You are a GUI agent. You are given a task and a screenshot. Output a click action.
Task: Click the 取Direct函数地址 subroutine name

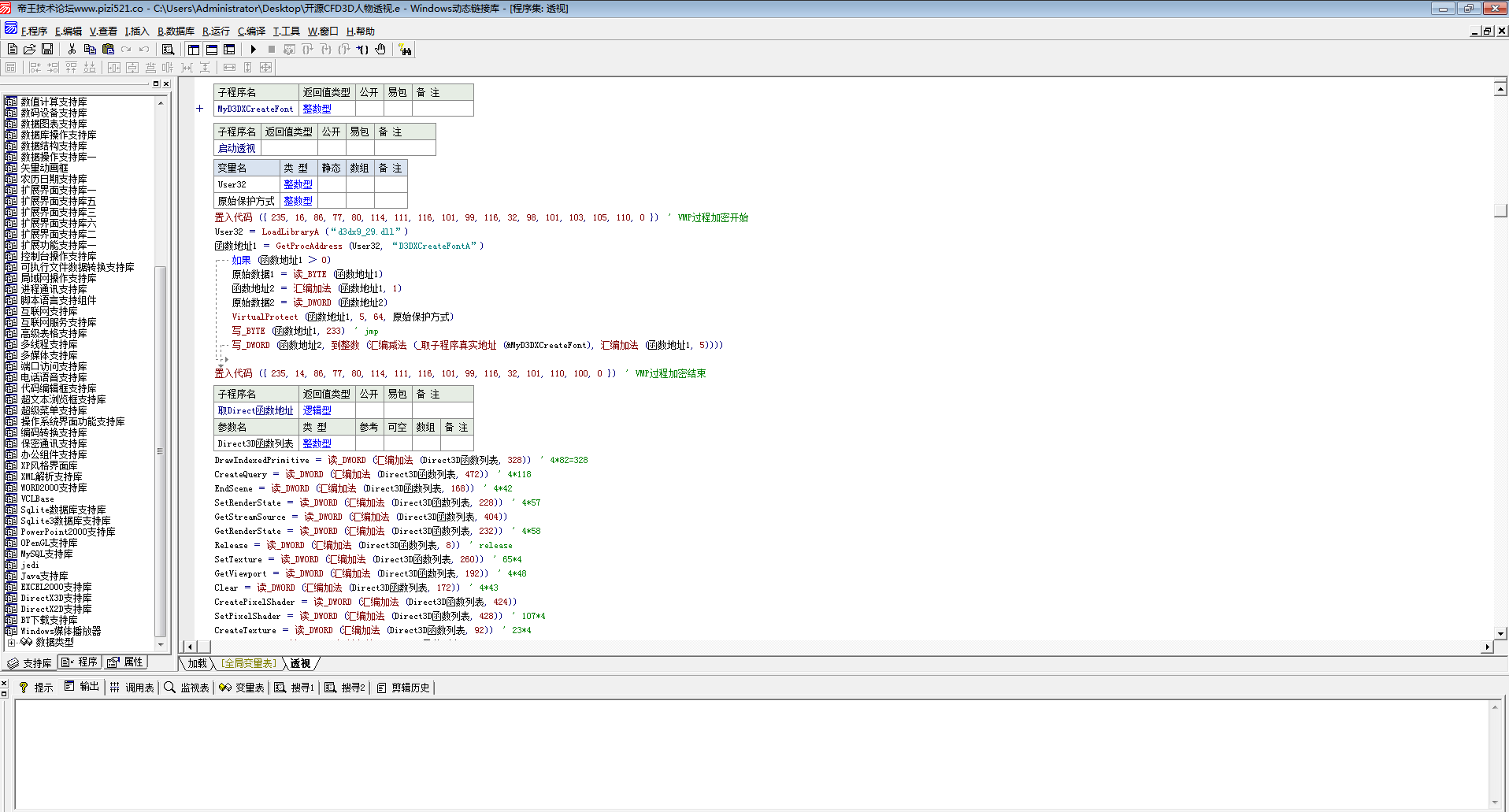pos(255,410)
